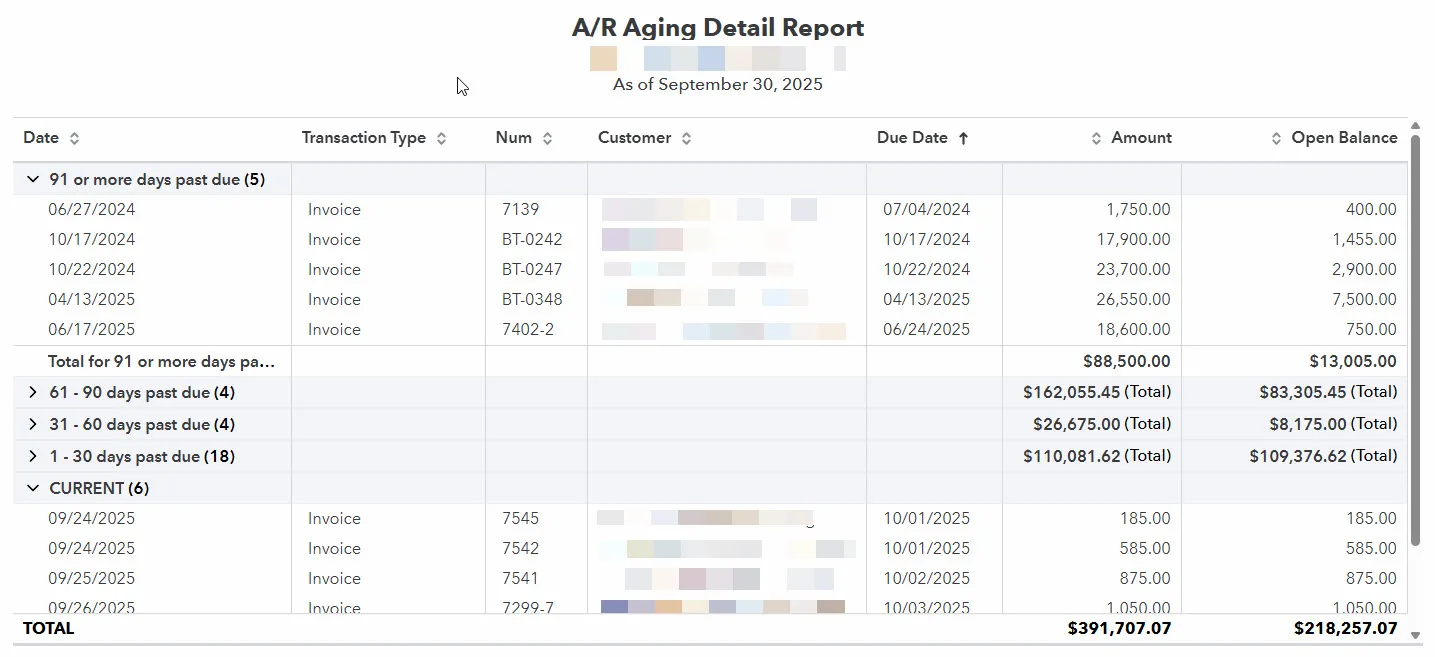The image size is (1435, 657).
Task: Expand 31 - 60 days past due section
Action: click(x=33, y=425)
